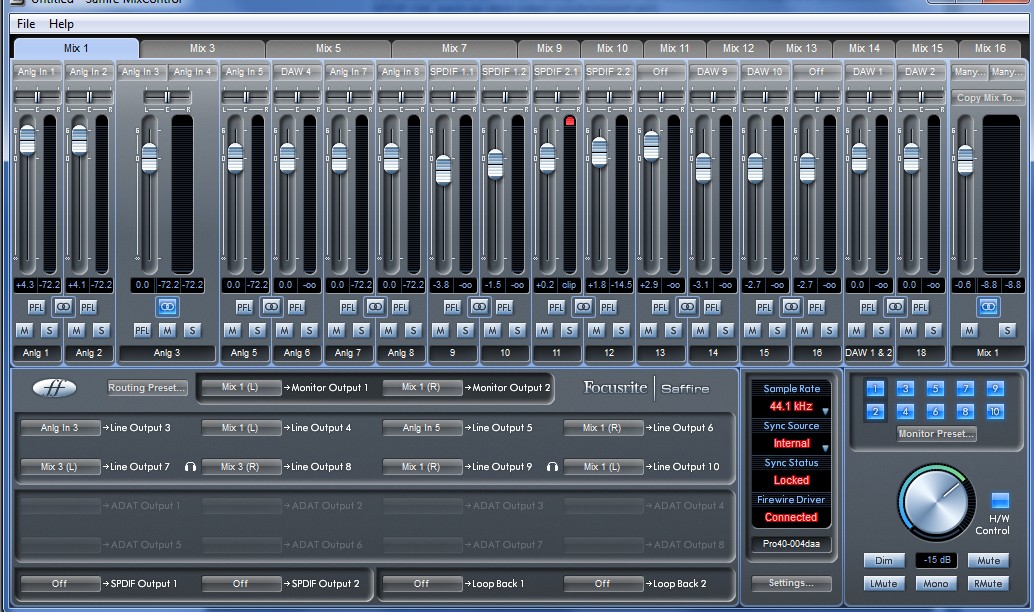Image resolution: width=1034 pixels, height=612 pixels.
Task: Mute the Mix 1 output channel
Action: coord(969,330)
